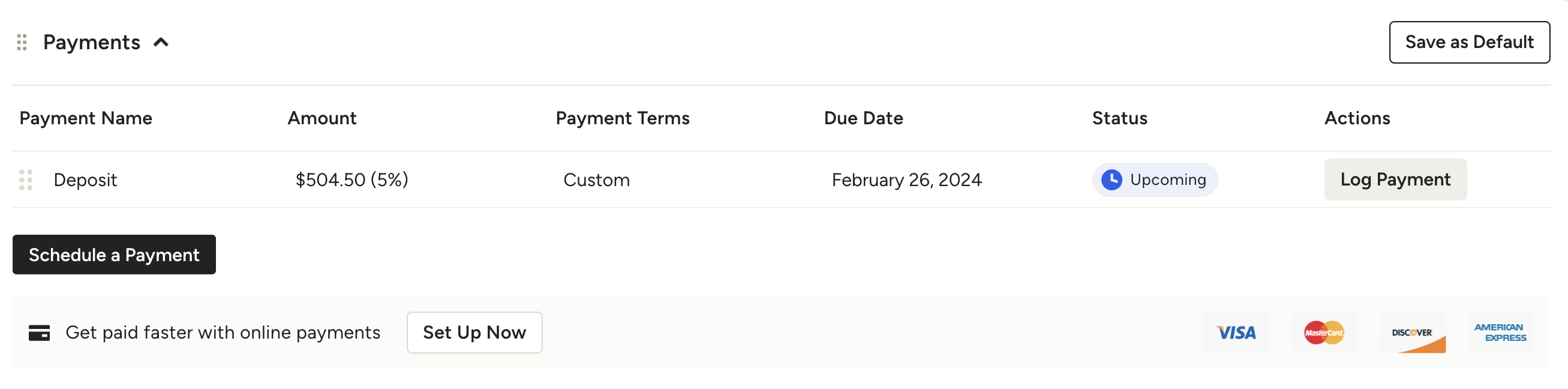The image size is (1568, 389).
Task: Click the Upcoming status clock icon
Action: click(x=1112, y=180)
